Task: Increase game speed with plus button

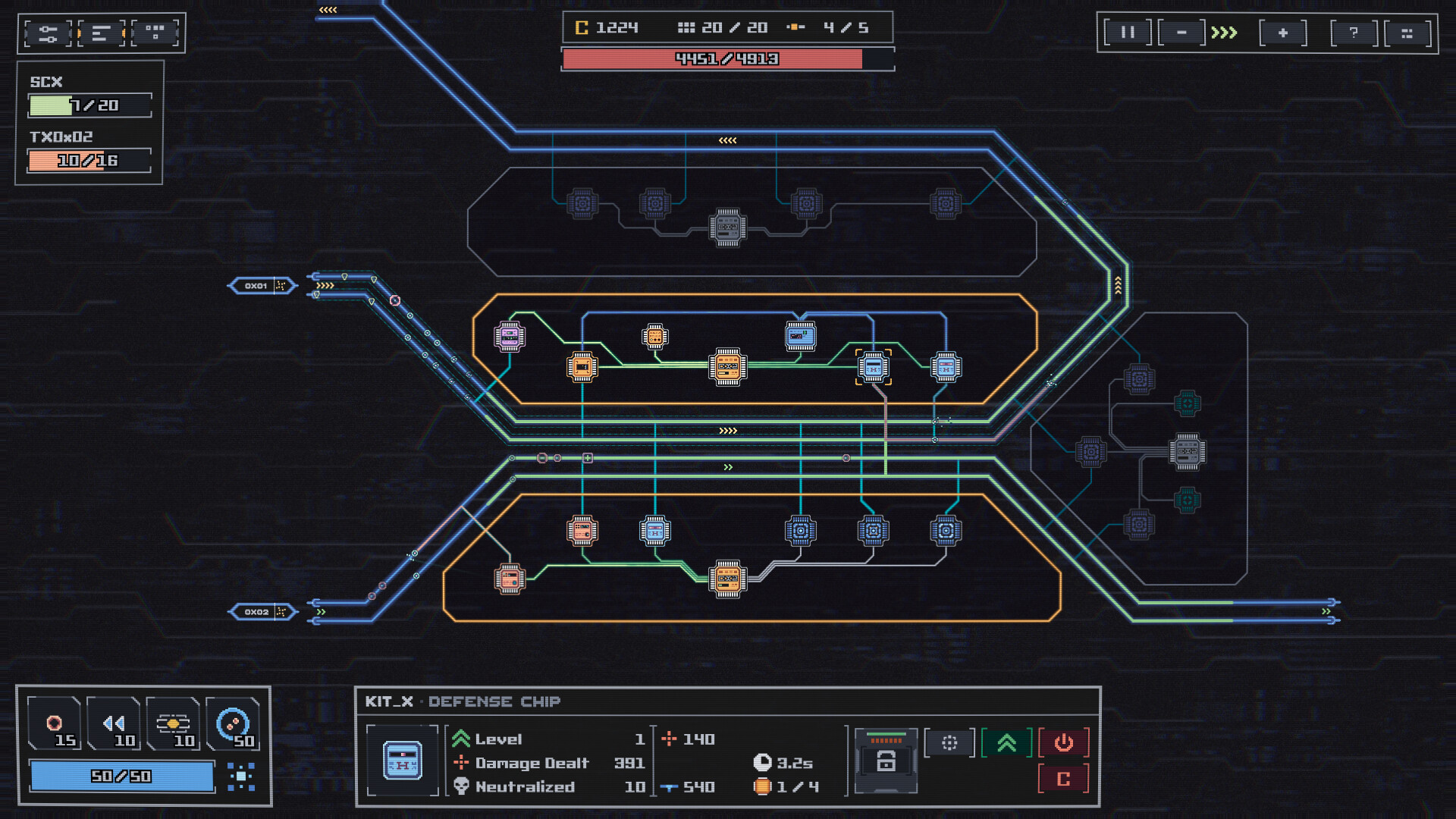Action: 1283,33
